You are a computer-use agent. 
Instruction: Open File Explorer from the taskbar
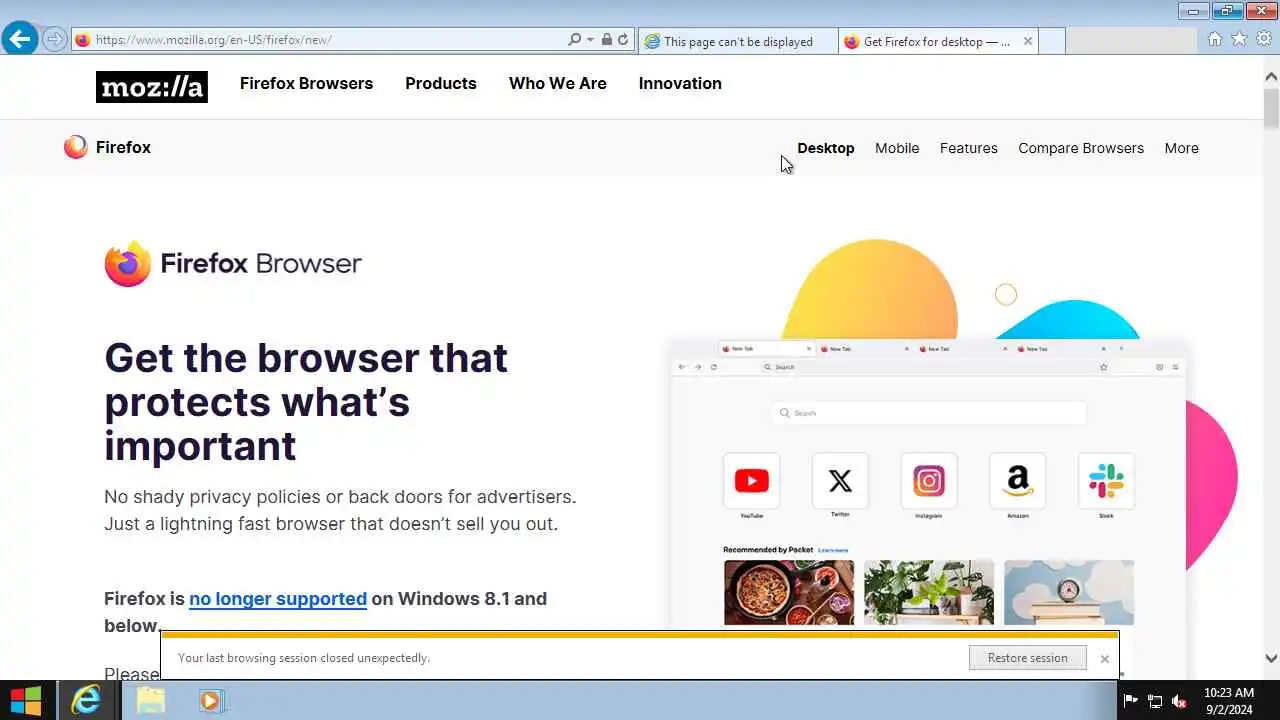[x=150, y=700]
